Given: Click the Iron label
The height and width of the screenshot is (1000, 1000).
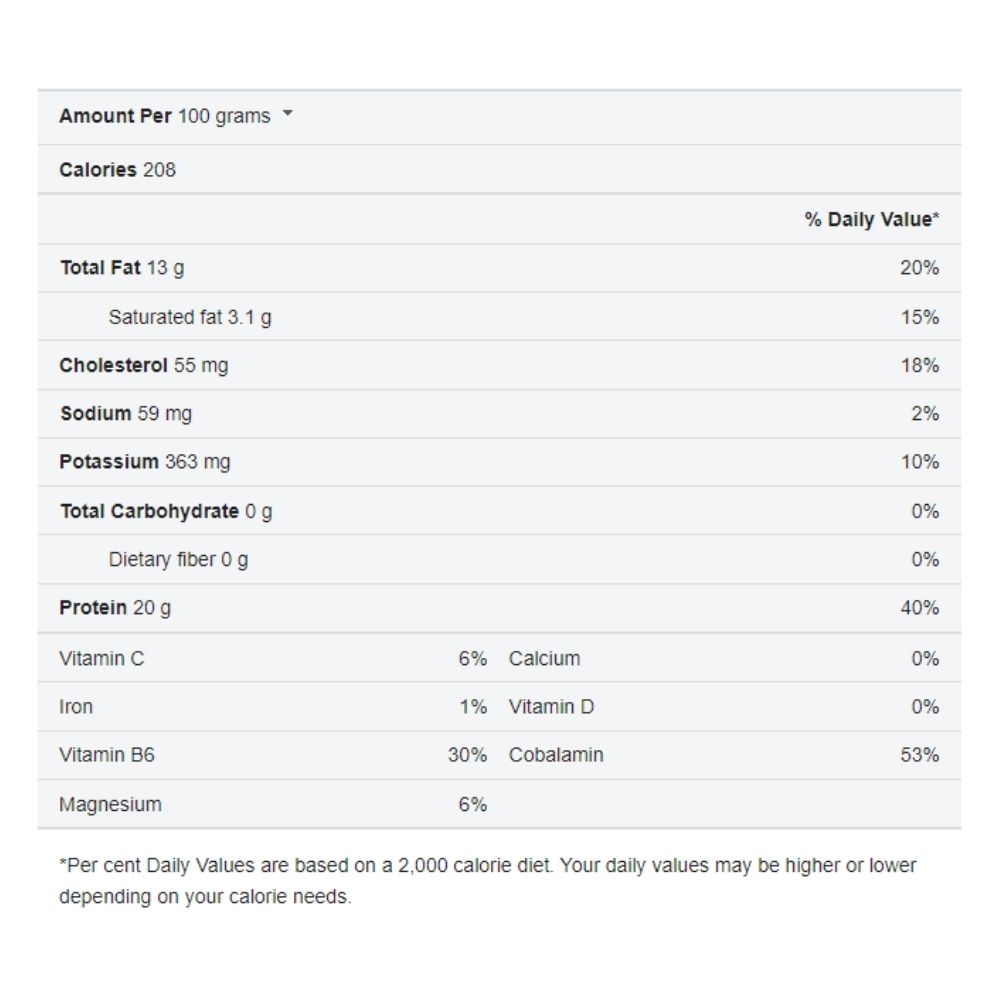Looking at the screenshot, I should (x=76, y=707).
